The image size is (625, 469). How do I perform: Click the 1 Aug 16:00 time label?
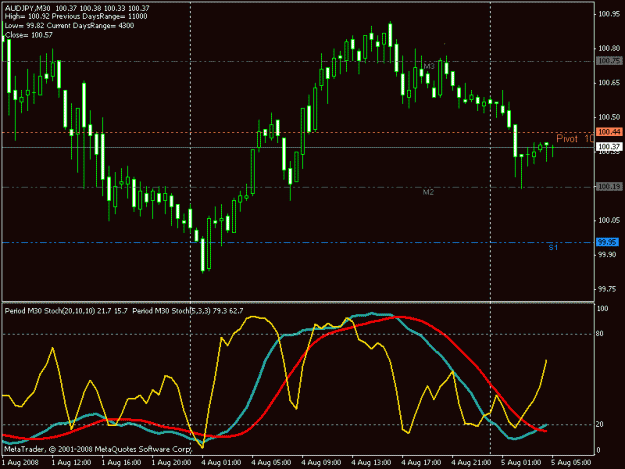[x=121, y=463]
